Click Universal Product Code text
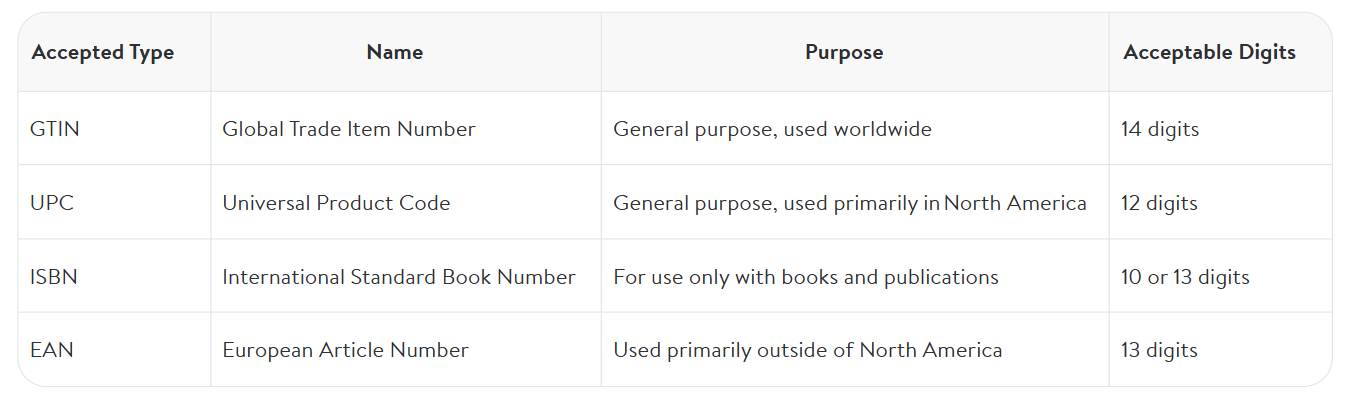The height and width of the screenshot is (405, 1366). click(x=336, y=203)
